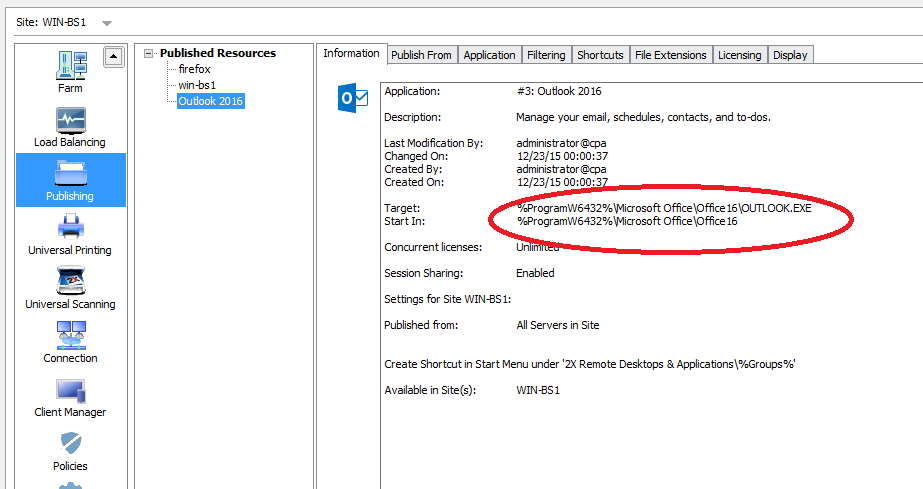
Task: Open the Connection section icon
Action: tap(71, 335)
